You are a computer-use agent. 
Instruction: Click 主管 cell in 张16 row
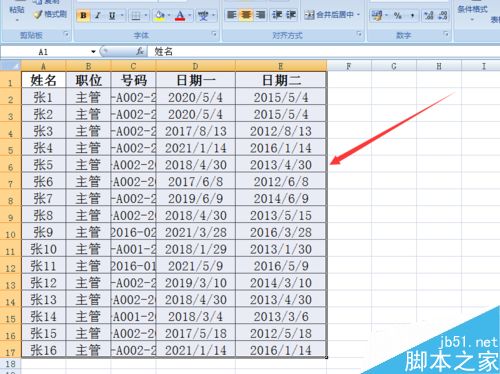click(x=88, y=350)
